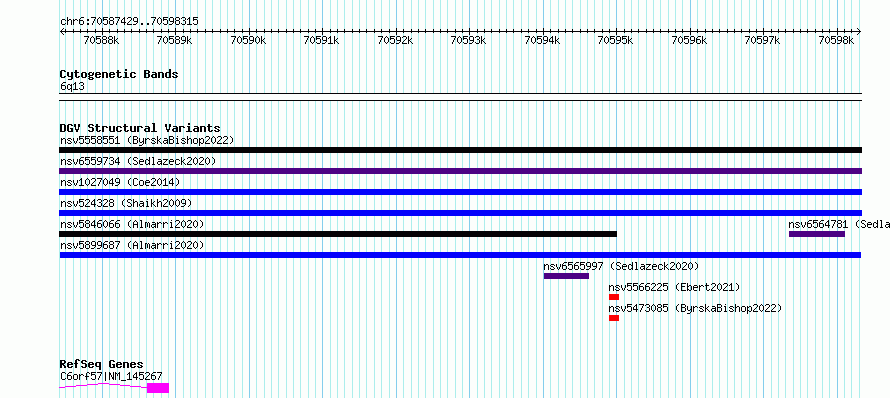Select the black nsv5558551 variant bar

(x=460, y=150)
